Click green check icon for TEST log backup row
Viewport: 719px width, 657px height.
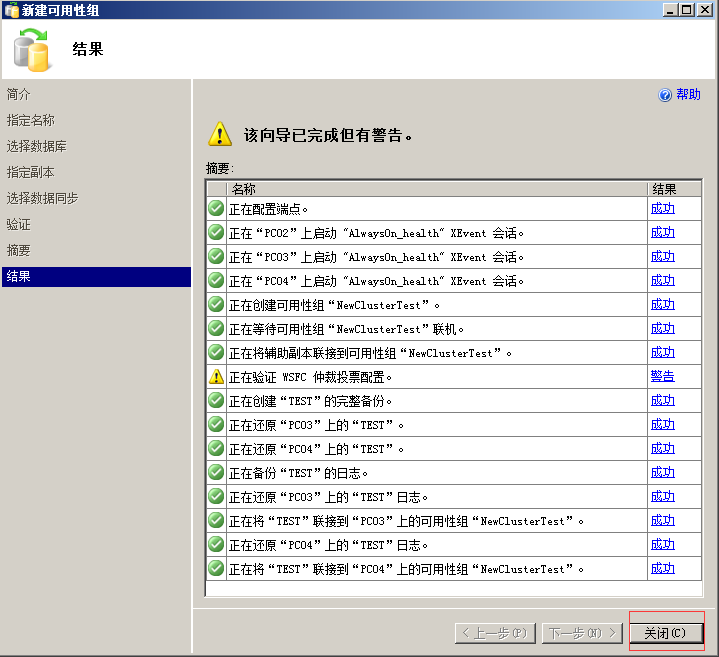216,473
